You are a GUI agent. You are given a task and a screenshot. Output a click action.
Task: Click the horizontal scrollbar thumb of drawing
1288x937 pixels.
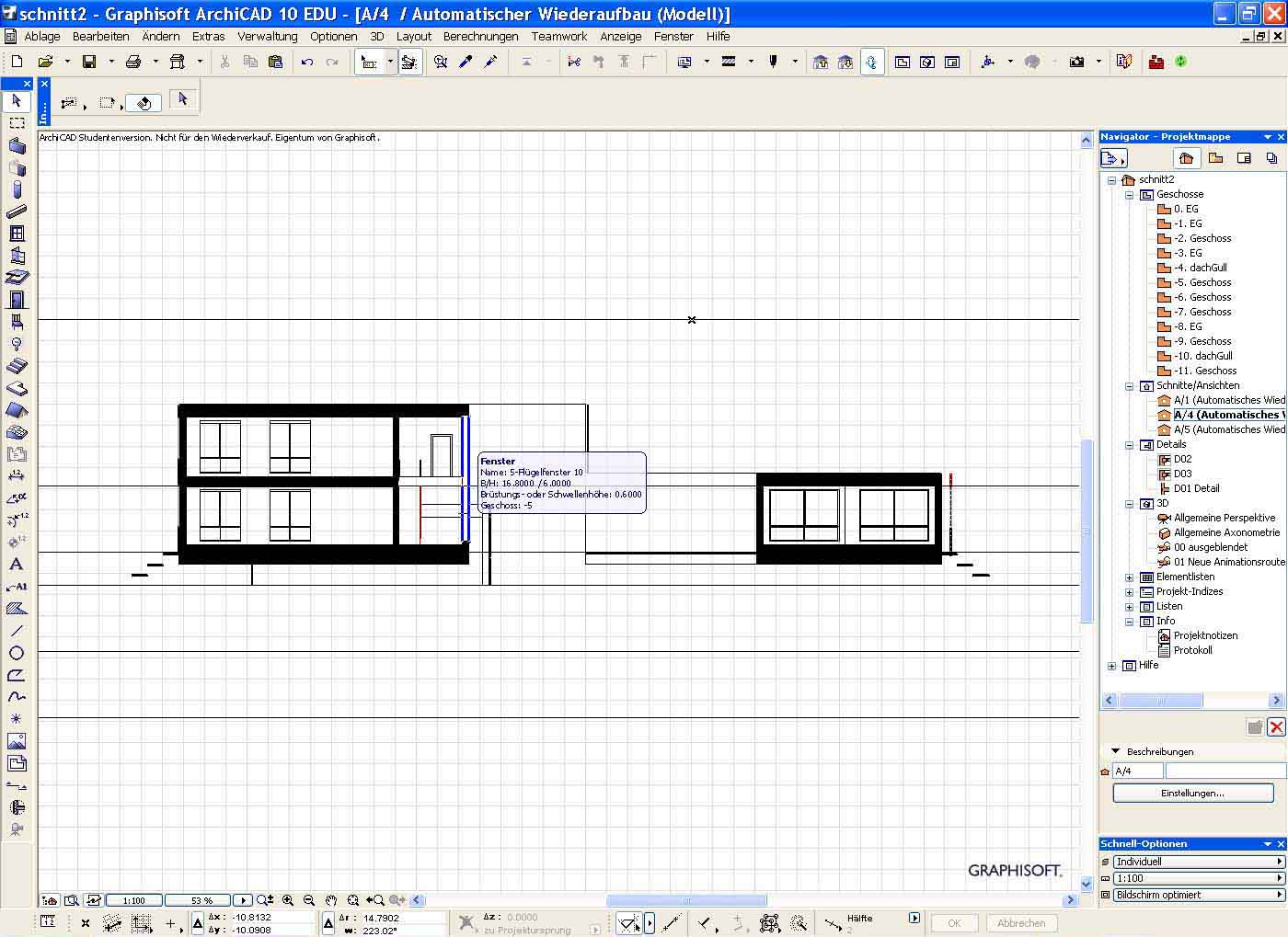(x=685, y=900)
